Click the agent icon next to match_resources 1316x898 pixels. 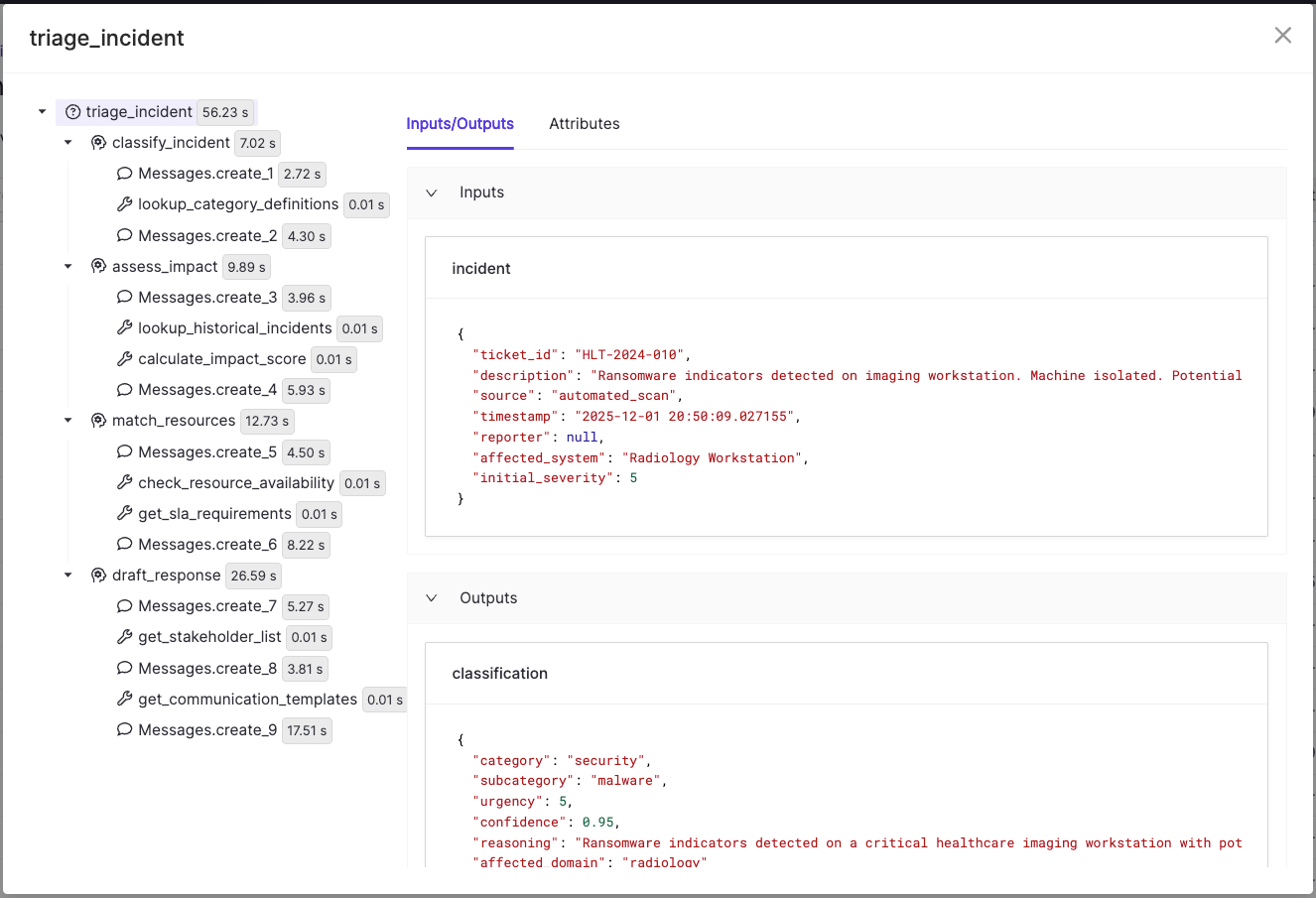coord(98,421)
